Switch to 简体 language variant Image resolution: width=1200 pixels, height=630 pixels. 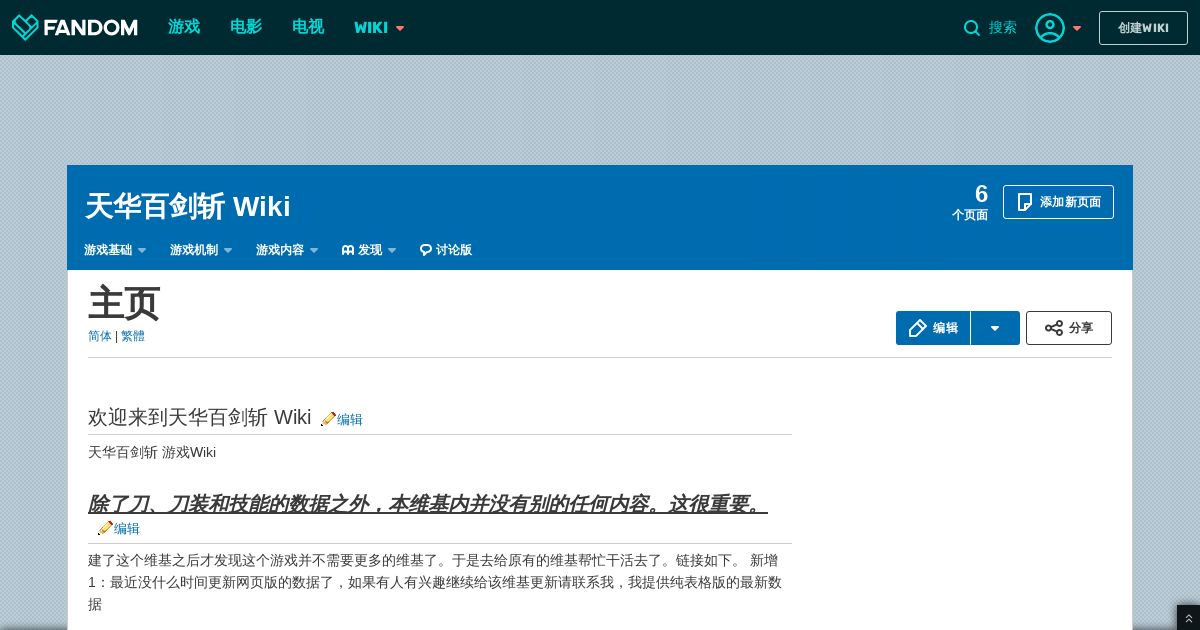100,336
